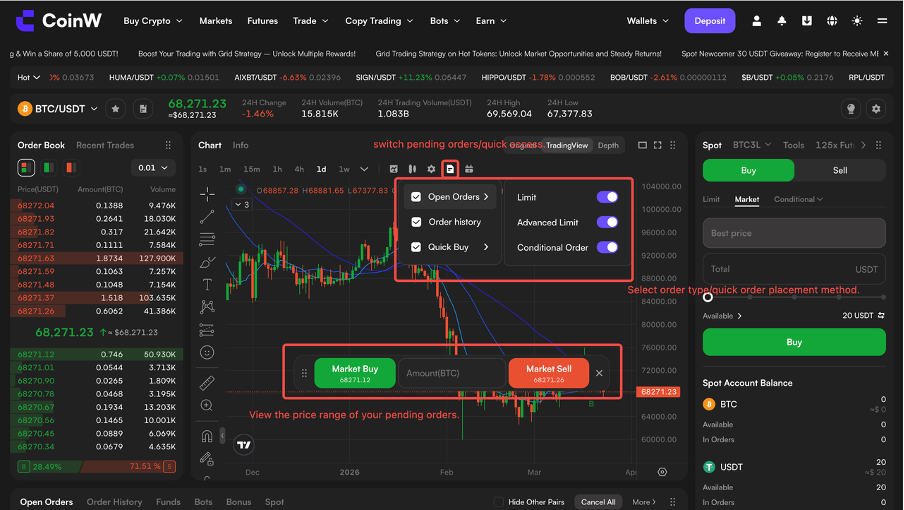The height and width of the screenshot is (510, 904).
Task: Select the crosshair cursor chart tool
Action: (x=207, y=194)
